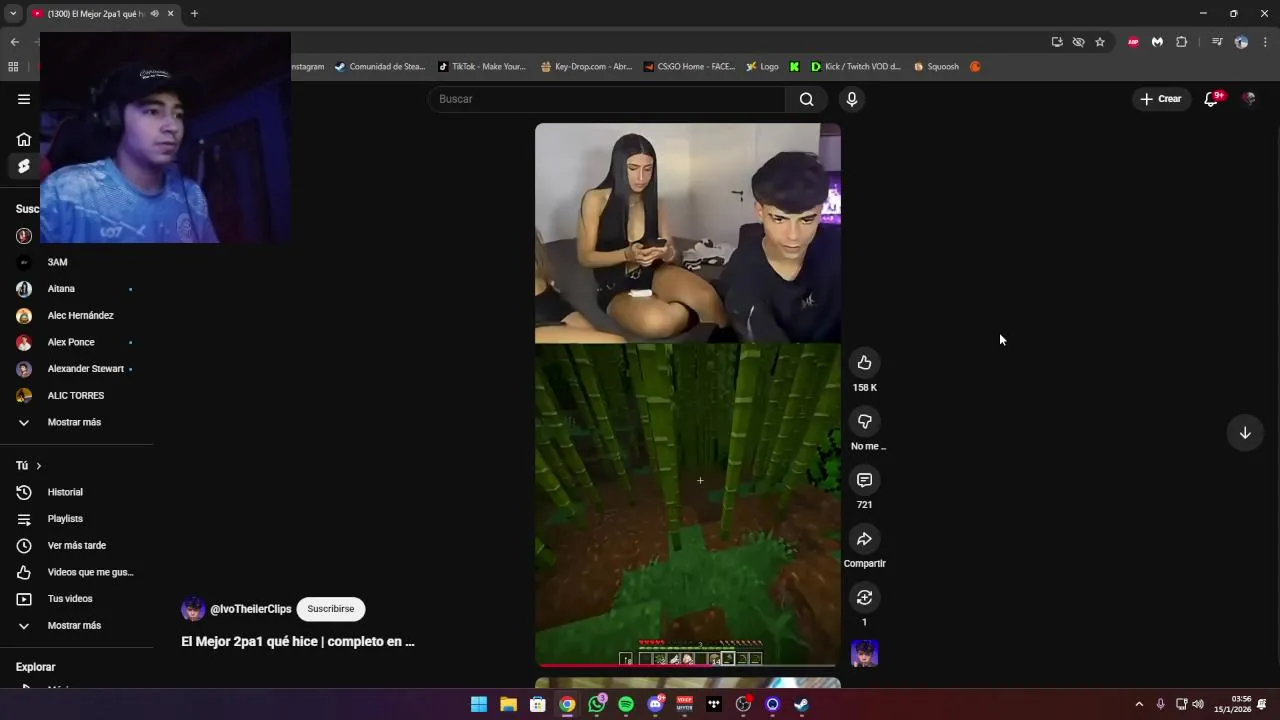Image resolution: width=1280 pixels, height=720 pixels.
Task: Open a new browser tab
Action: tap(194, 14)
